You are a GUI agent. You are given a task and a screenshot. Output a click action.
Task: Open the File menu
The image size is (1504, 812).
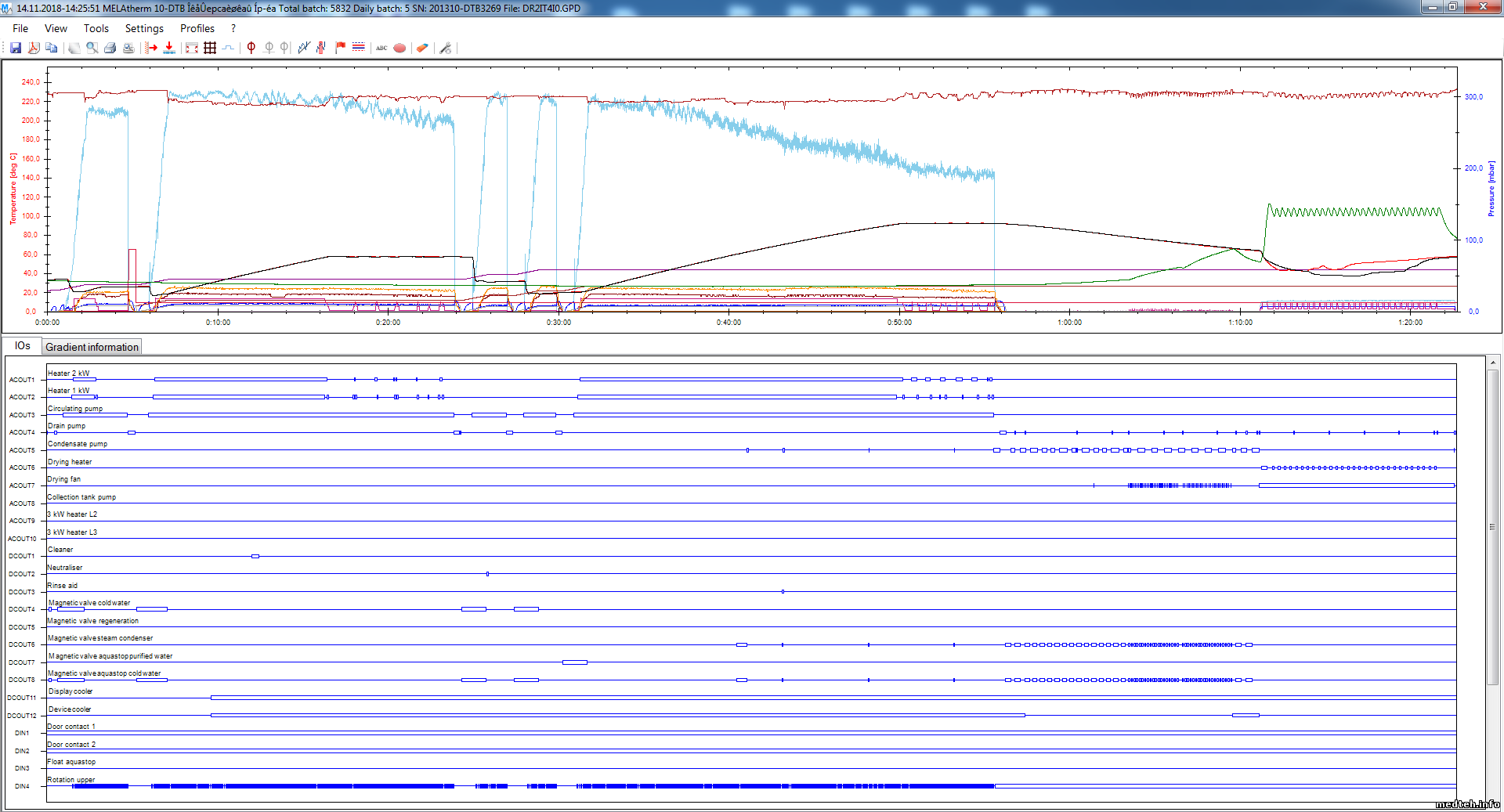pyautogui.click(x=20, y=28)
